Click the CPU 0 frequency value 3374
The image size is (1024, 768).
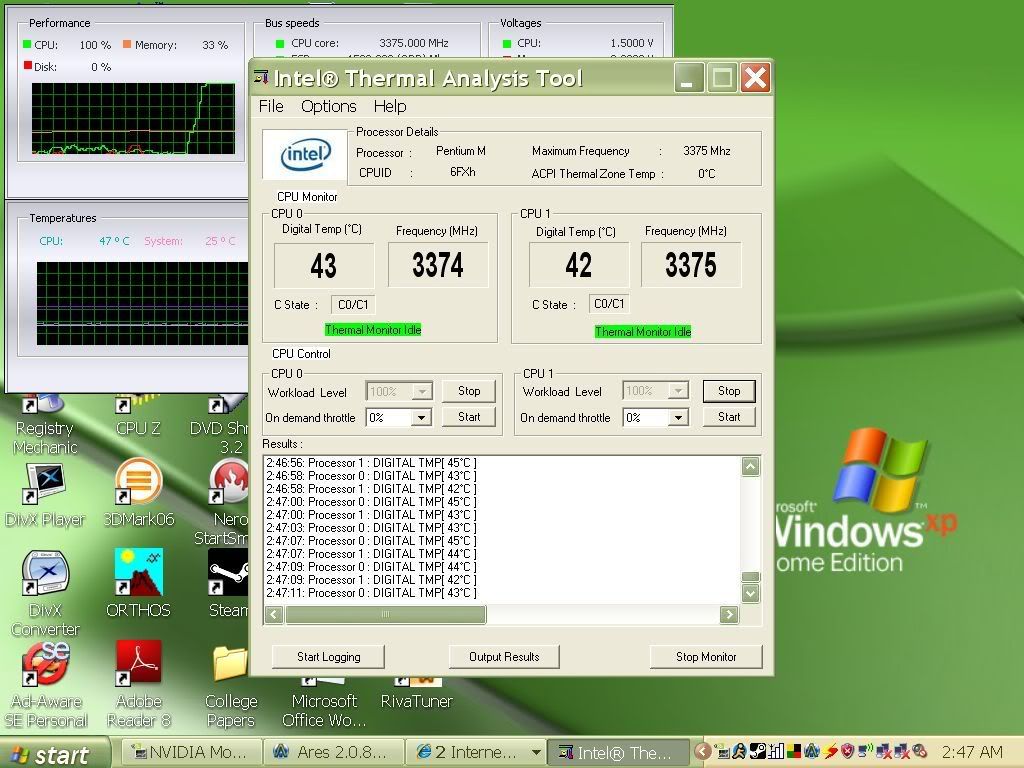pyautogui.click(x=438, y=265)
